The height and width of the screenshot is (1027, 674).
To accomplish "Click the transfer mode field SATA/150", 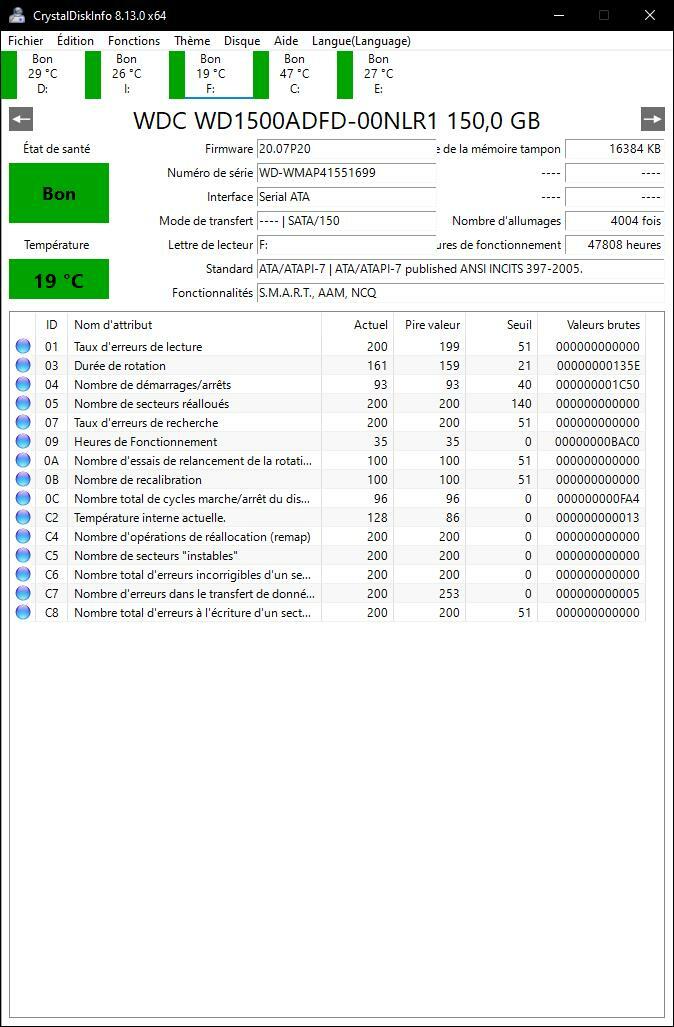I will (x=346, y=221).
